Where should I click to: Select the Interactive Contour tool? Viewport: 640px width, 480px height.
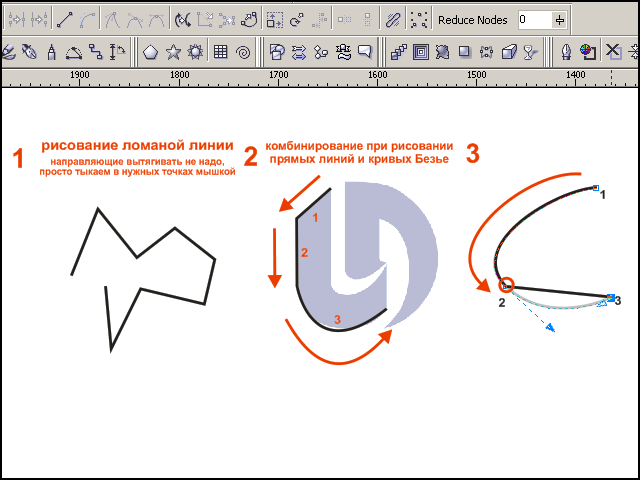click(x=420, y=51)
